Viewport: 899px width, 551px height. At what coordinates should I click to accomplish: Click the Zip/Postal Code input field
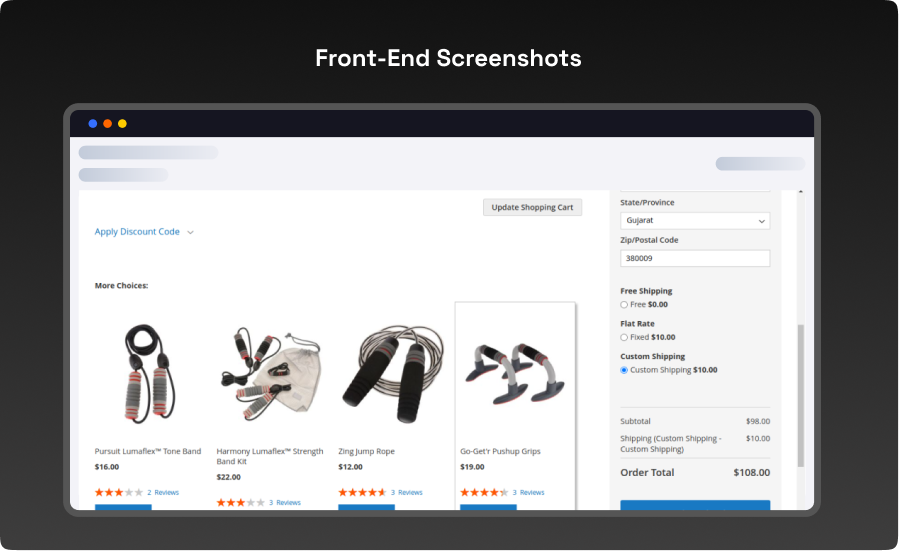[x=695, y=258]
